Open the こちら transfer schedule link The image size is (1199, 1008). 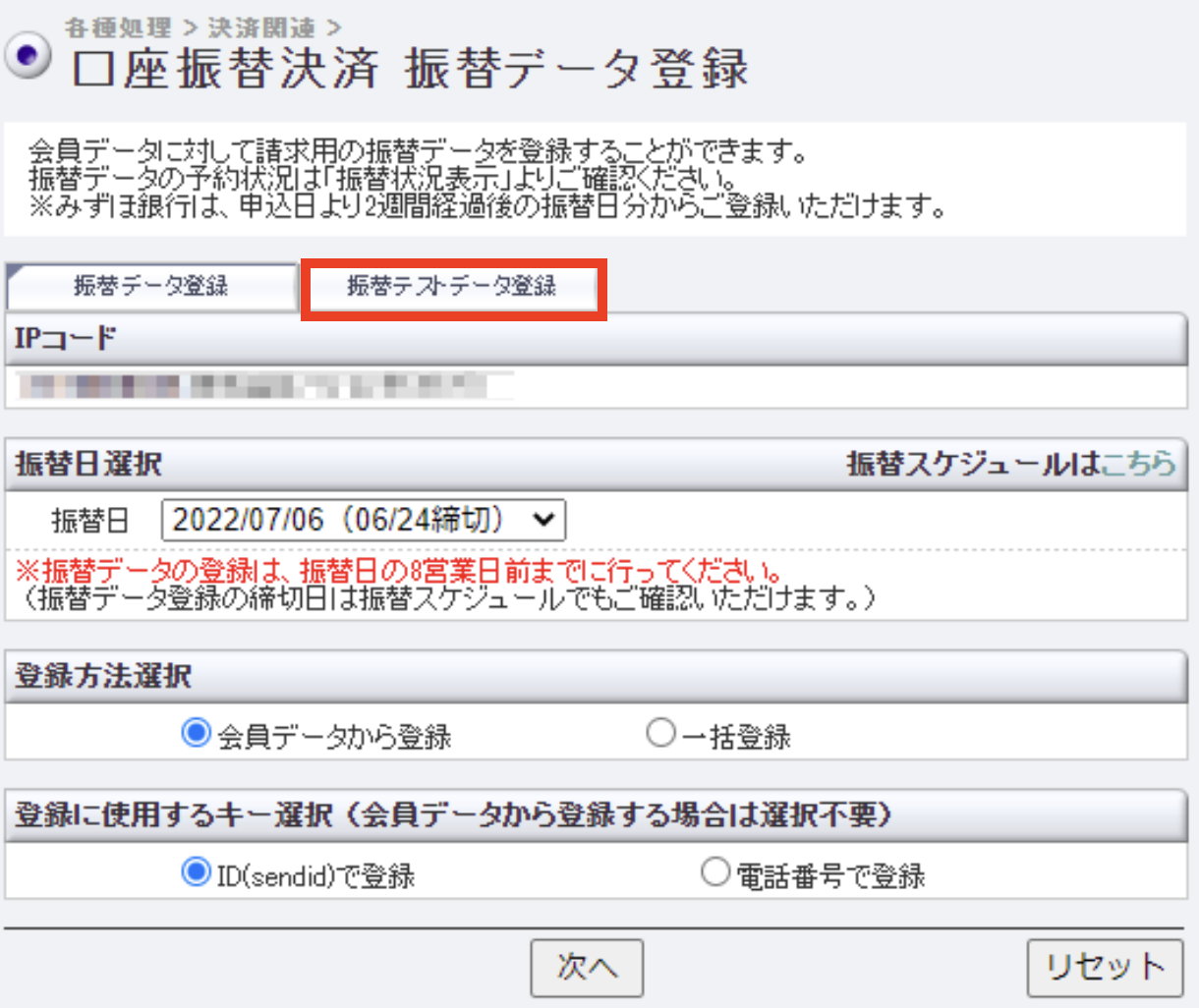(1138, 463)
